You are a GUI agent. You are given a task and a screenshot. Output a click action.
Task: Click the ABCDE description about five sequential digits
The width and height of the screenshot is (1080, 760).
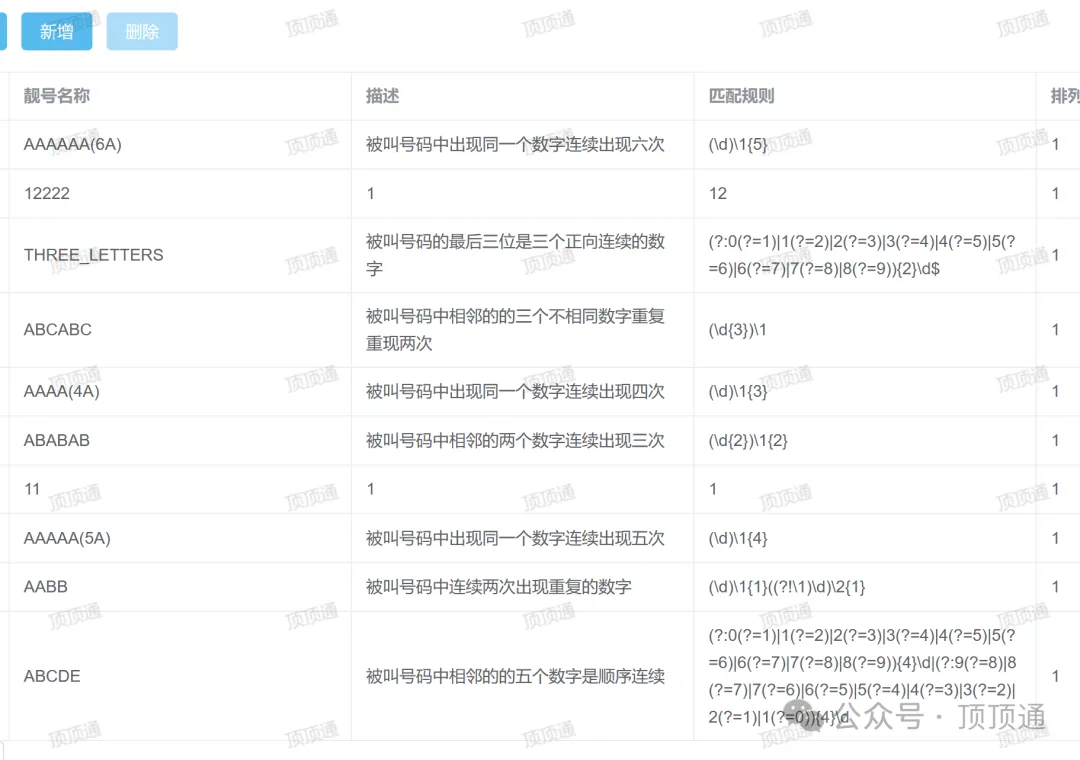click(x=515, y=676)
